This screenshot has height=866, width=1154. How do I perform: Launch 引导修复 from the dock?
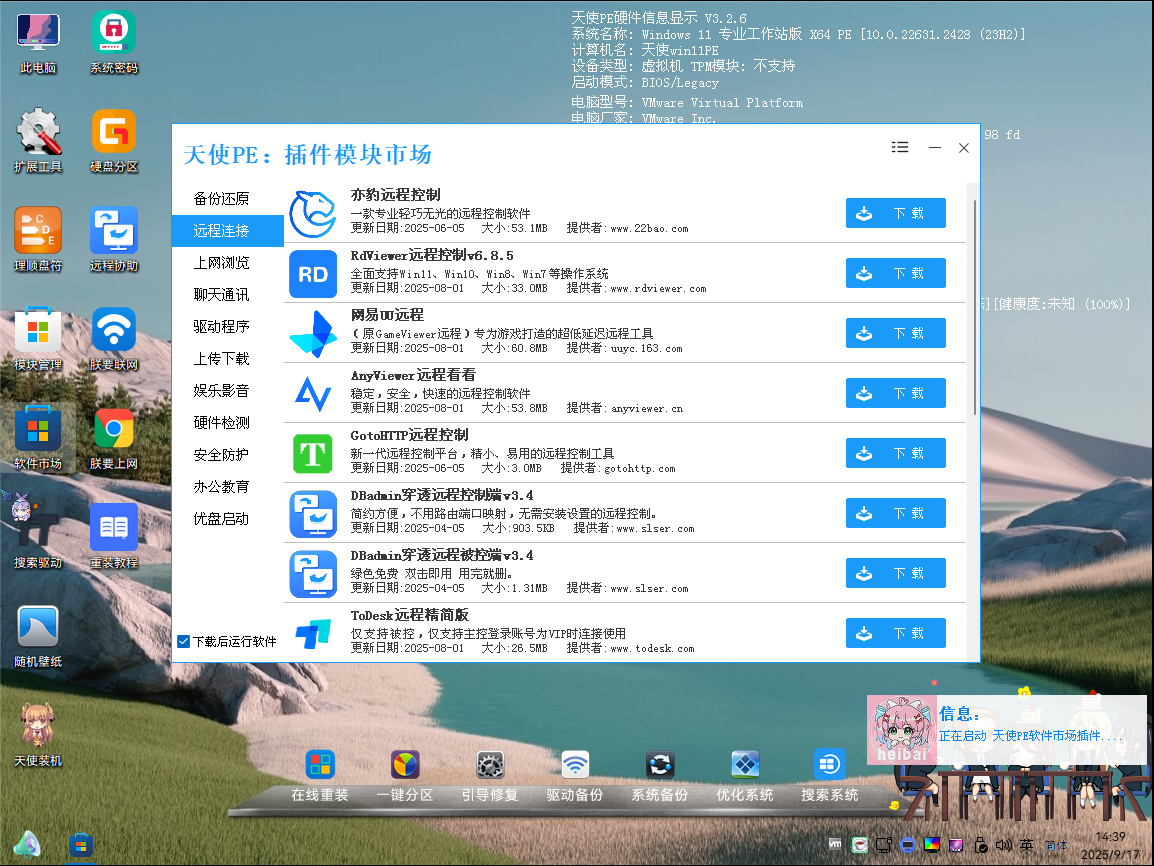pyautogui.click(x=490, y=776)
